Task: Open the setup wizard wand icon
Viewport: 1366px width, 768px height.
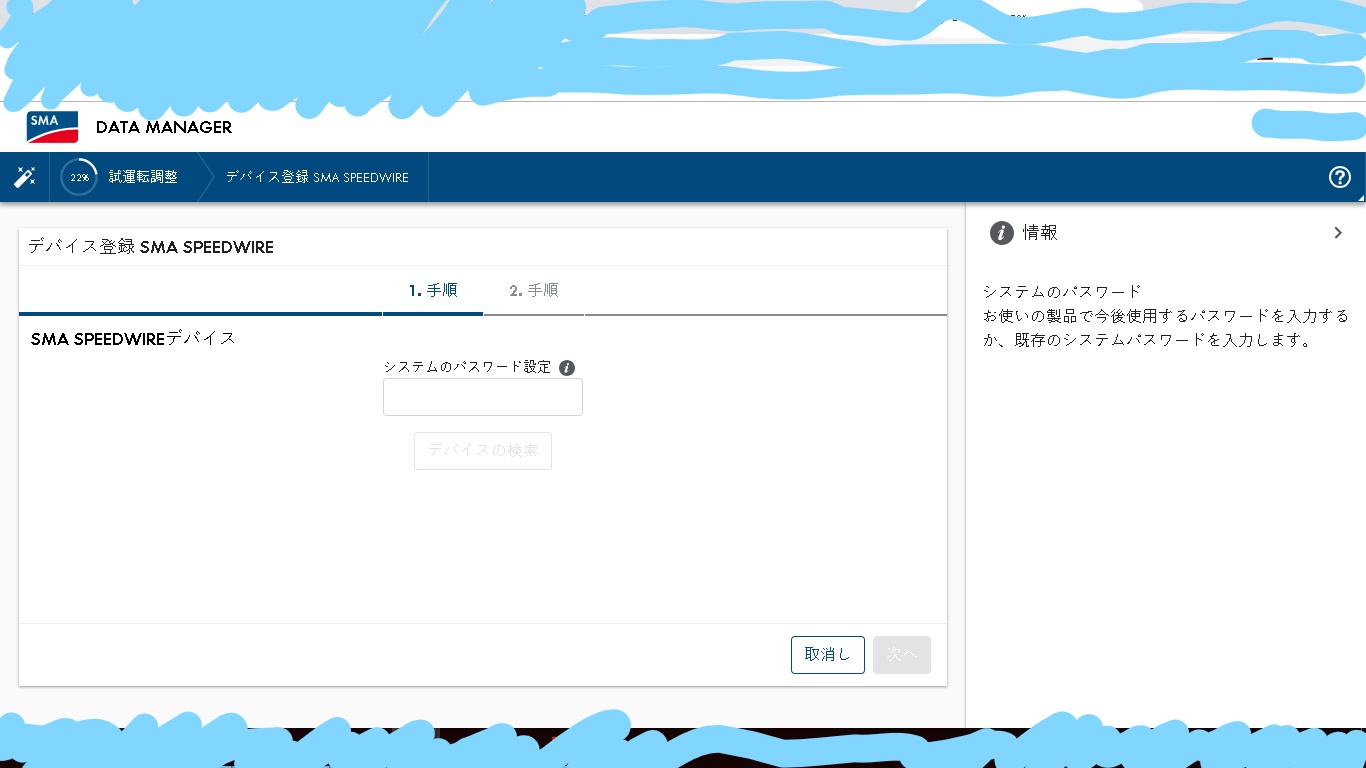Action: tap(24, 177)
